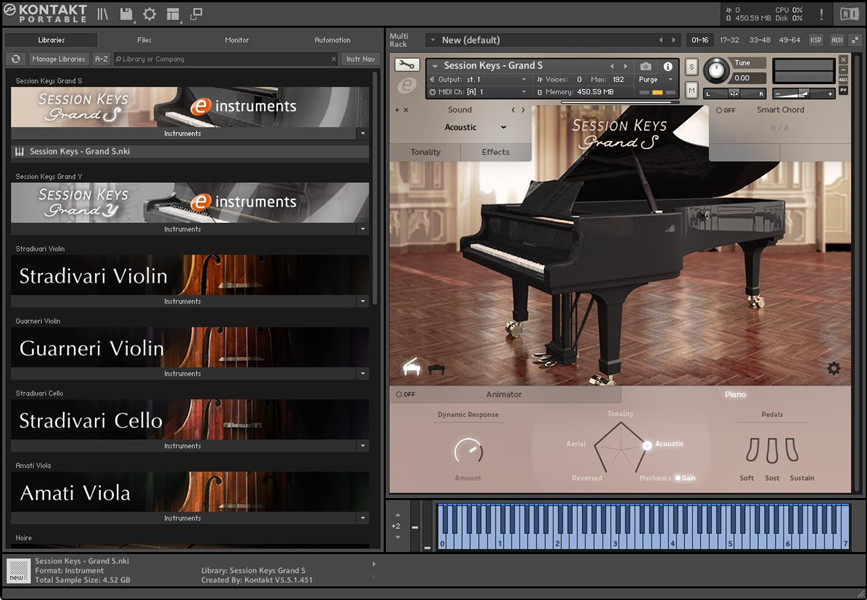
Task: Toggle the Smart Chord OFF switch
Action: coord(724,110)
